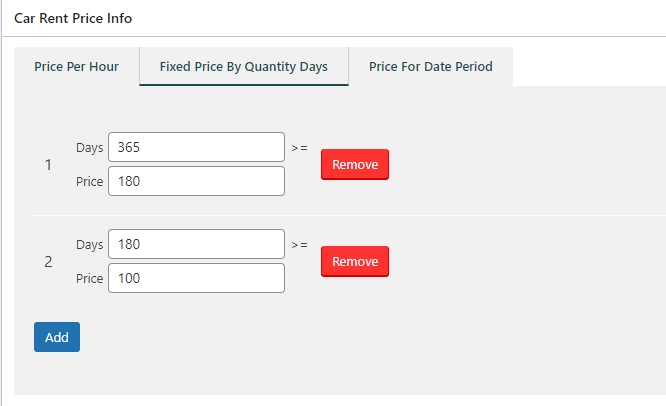
Task: Click the >= symbol in first row
Action: pos(299,147)
